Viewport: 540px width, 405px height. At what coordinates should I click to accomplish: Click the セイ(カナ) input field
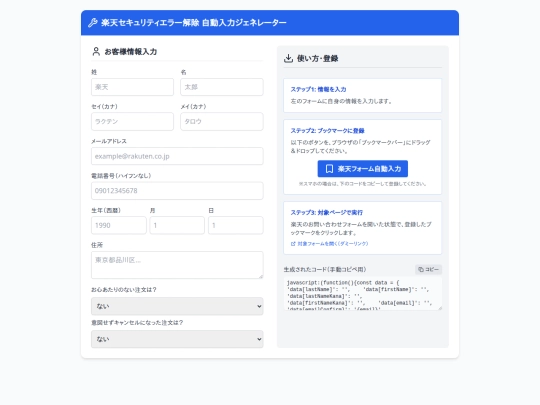(x=132, y=122)
